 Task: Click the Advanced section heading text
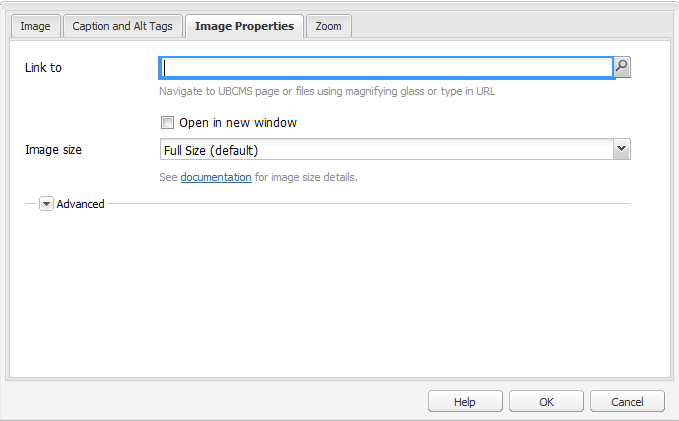(x=81, y=204)
